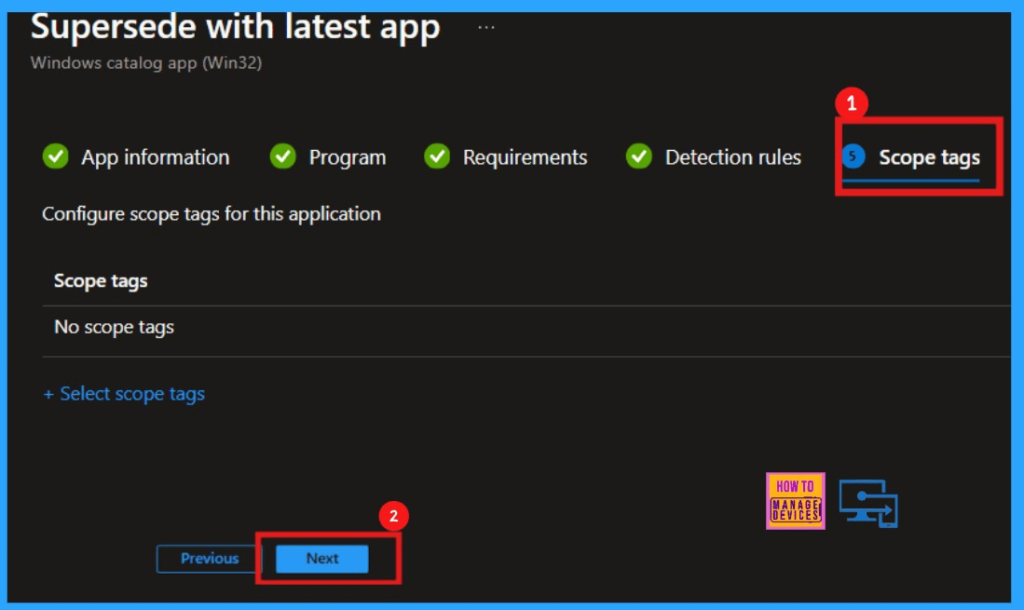The height and width of the screenshot is (610, 1024).
Task: Click the Supersede with latest app title
Action: pyautogui.click(x=235, y=27)
